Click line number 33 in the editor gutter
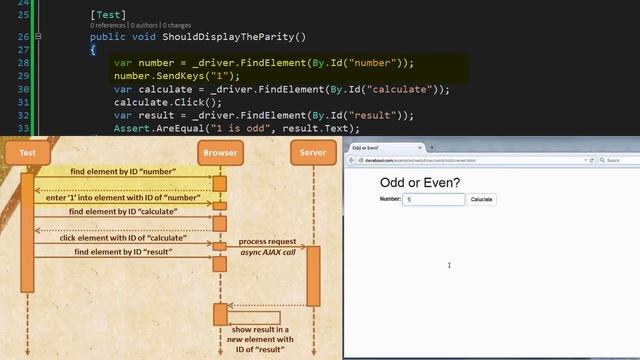Screen dimensions: 640x360 point(23,128)
